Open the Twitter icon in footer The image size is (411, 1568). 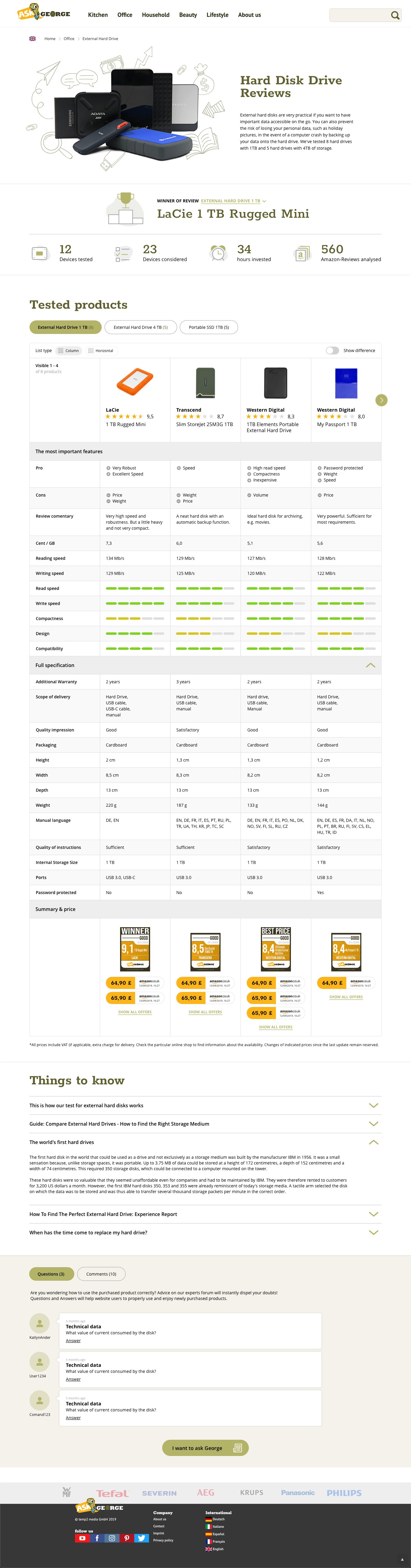[x=142, y=1538]
